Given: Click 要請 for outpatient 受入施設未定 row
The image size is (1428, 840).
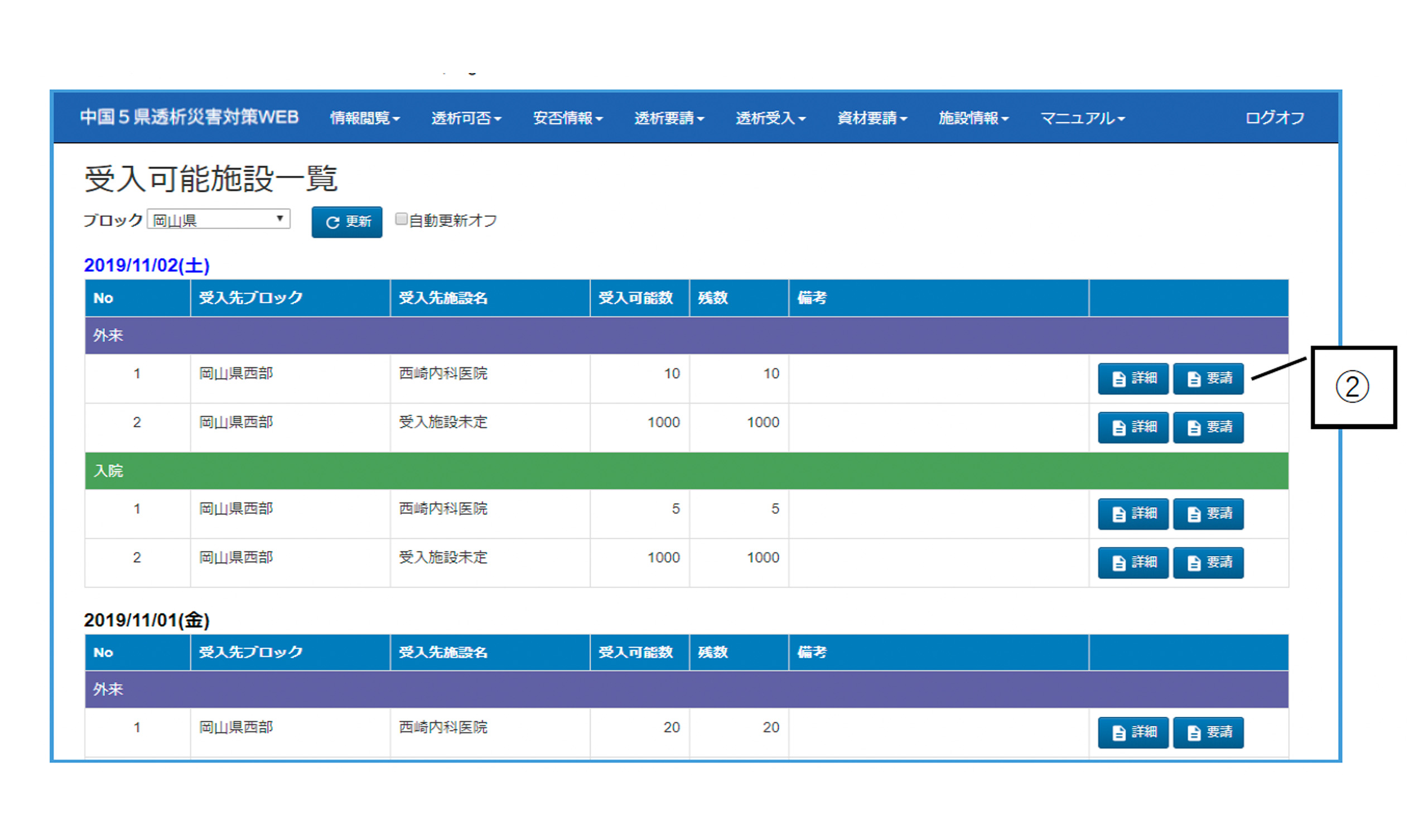Looking at the screenshot, I should tap(1208, 427).
